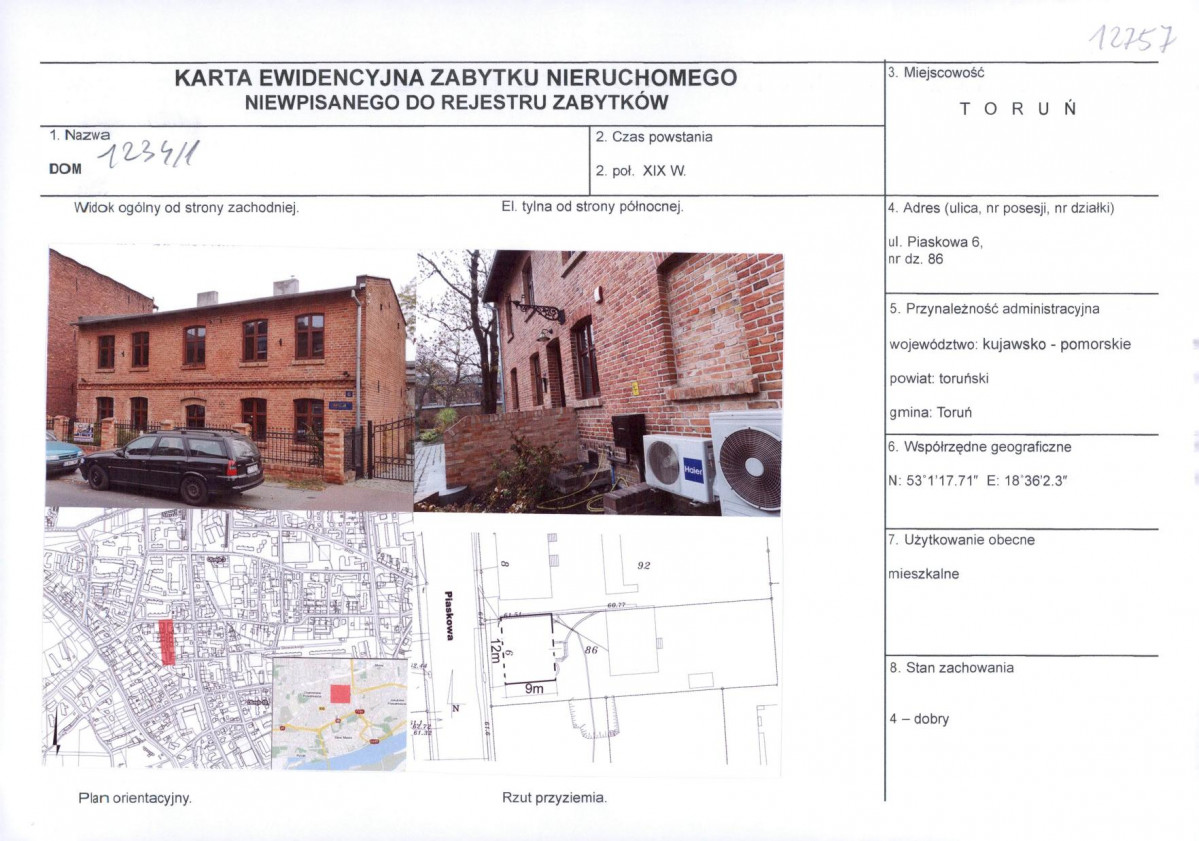Image resolution: width=1199 pixels, height=841 pixels.
Task: Click the '3. Miejscowość' label
Action: [936, 73]
